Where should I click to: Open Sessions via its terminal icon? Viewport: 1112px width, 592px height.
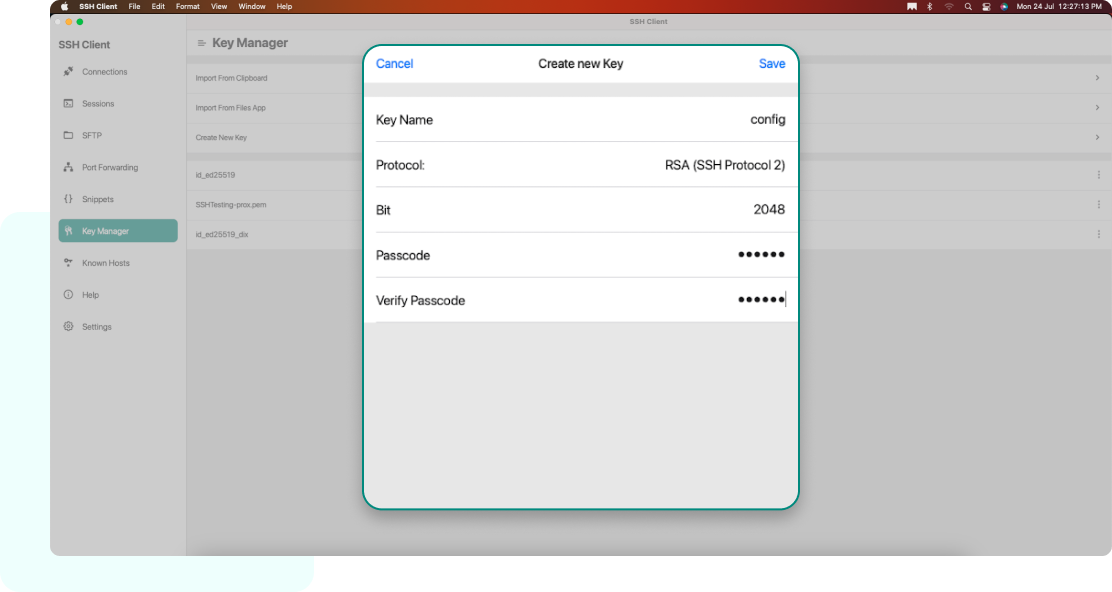68,104
